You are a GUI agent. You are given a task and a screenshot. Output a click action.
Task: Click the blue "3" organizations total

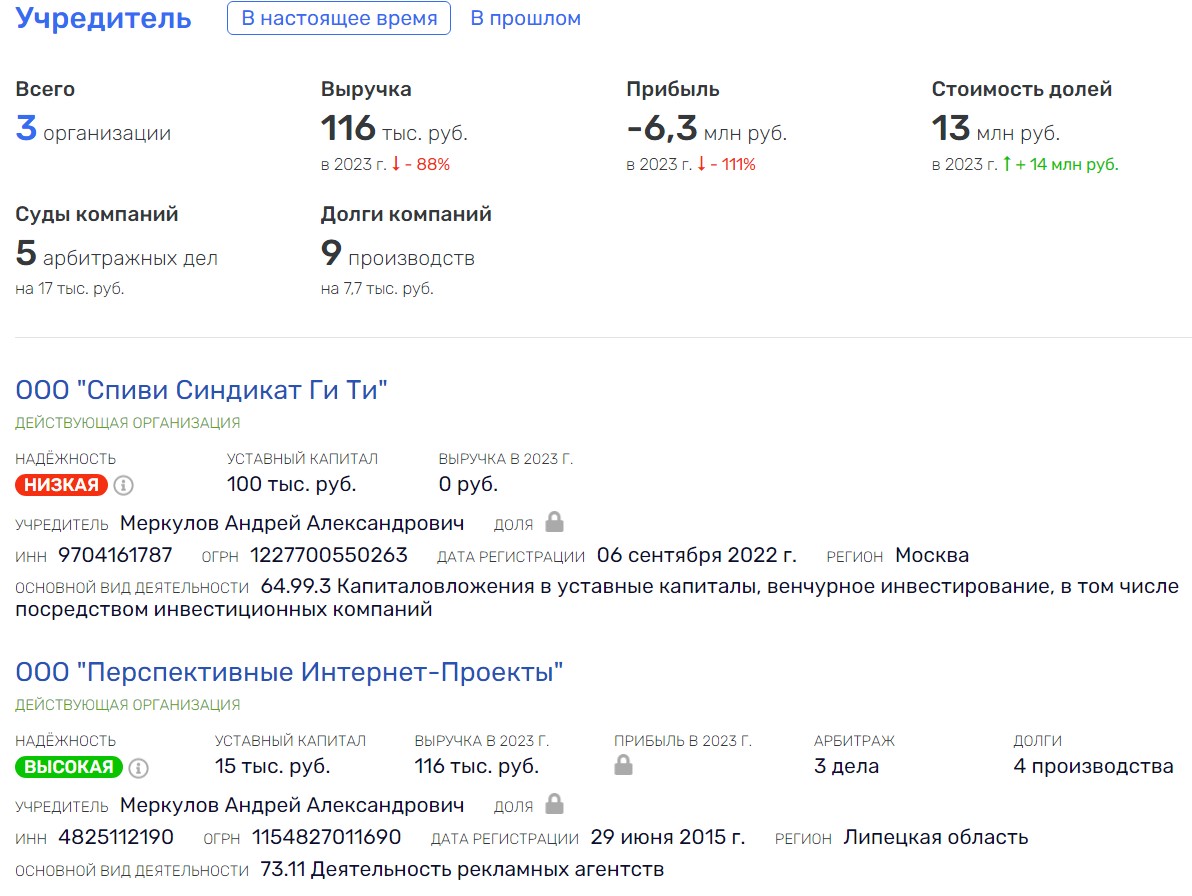pyautogui.click(x=26, y=130)
